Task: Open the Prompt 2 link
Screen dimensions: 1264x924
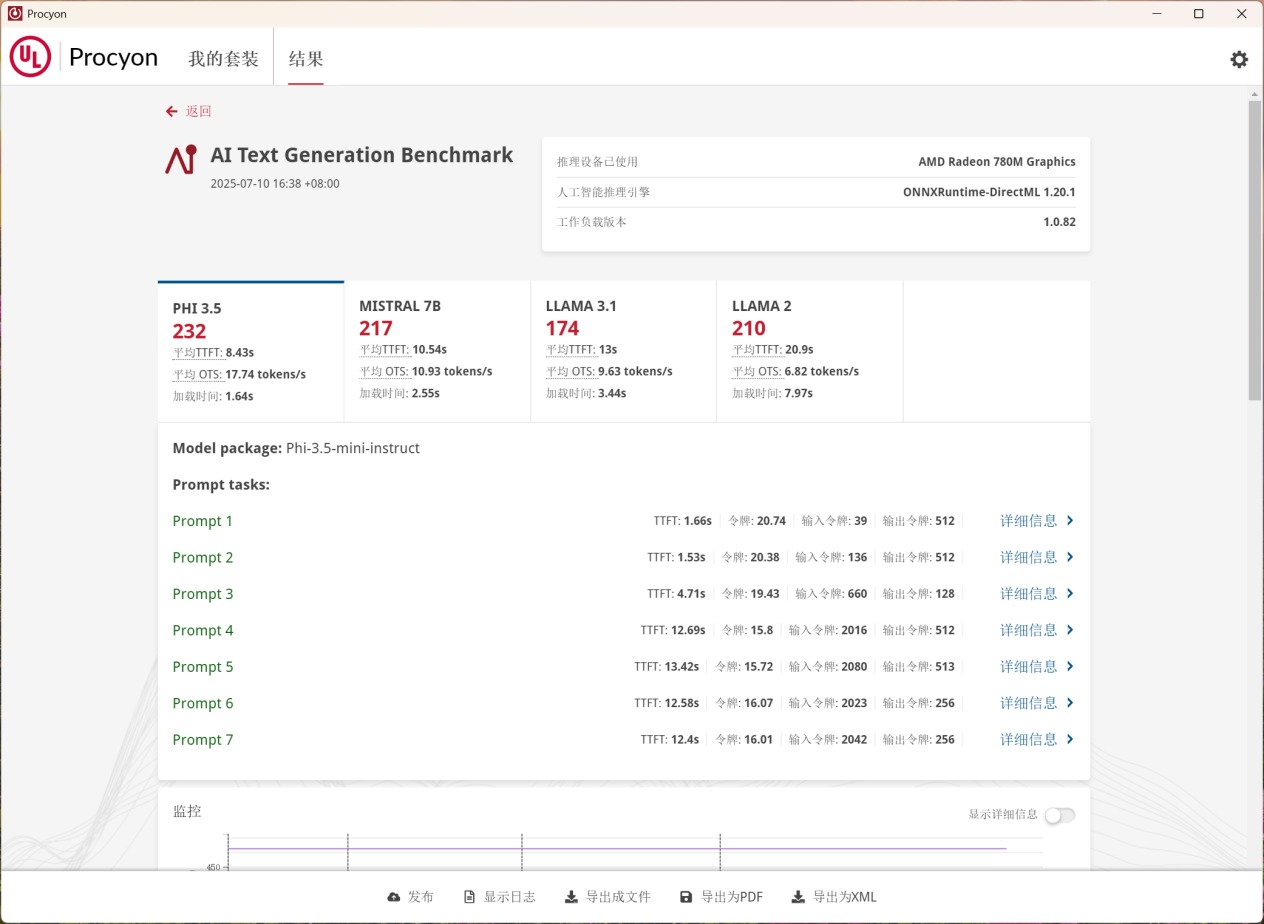Action: (203, 557)
